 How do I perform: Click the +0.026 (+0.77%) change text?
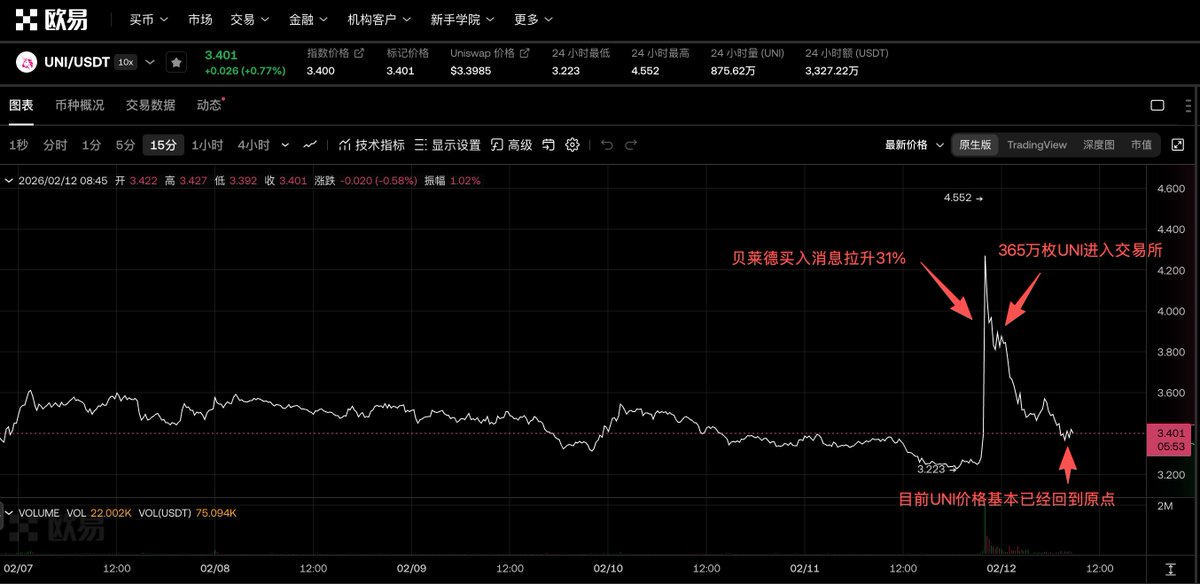pyautogui.click(x=245, y=71)
